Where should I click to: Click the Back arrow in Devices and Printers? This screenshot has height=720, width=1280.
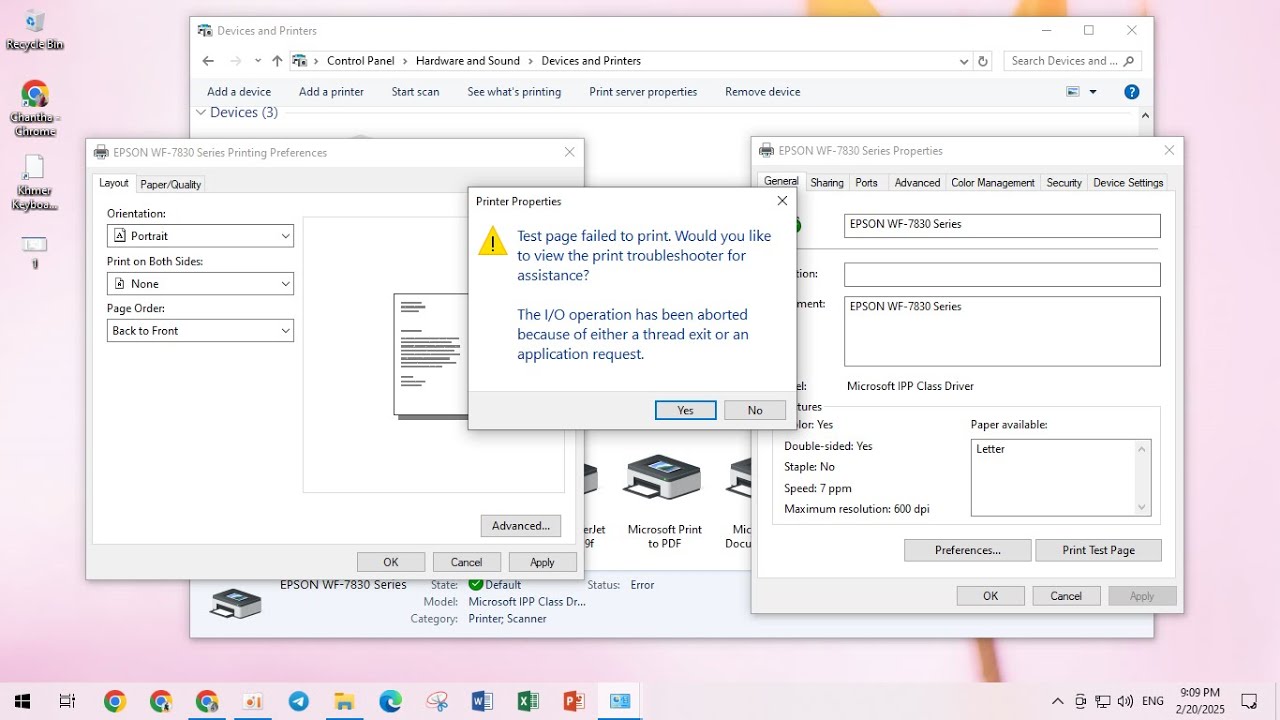point(208,61)
